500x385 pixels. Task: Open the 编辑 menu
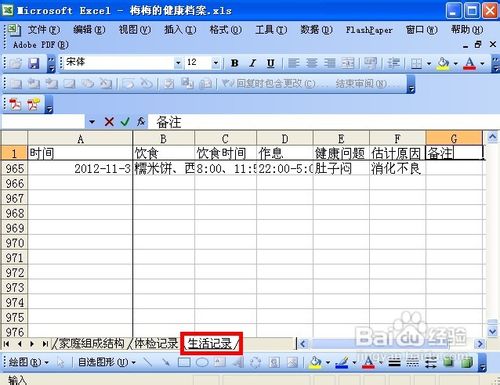pos(89,30)
